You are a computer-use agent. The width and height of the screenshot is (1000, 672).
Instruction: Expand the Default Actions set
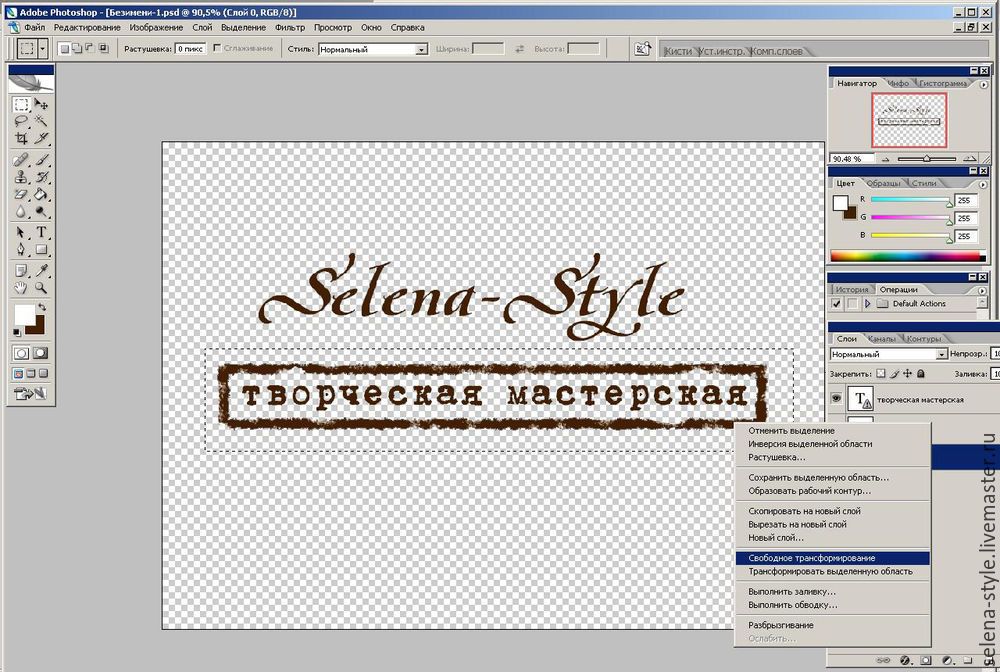tap(868, 304)
